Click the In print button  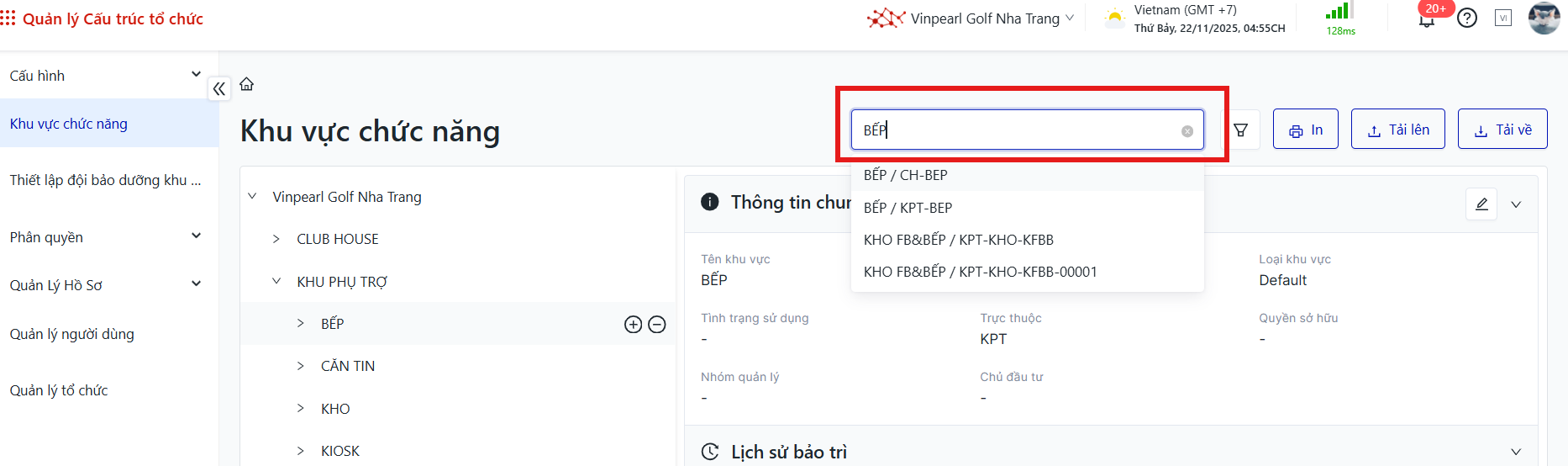(x=1305, y=130)
